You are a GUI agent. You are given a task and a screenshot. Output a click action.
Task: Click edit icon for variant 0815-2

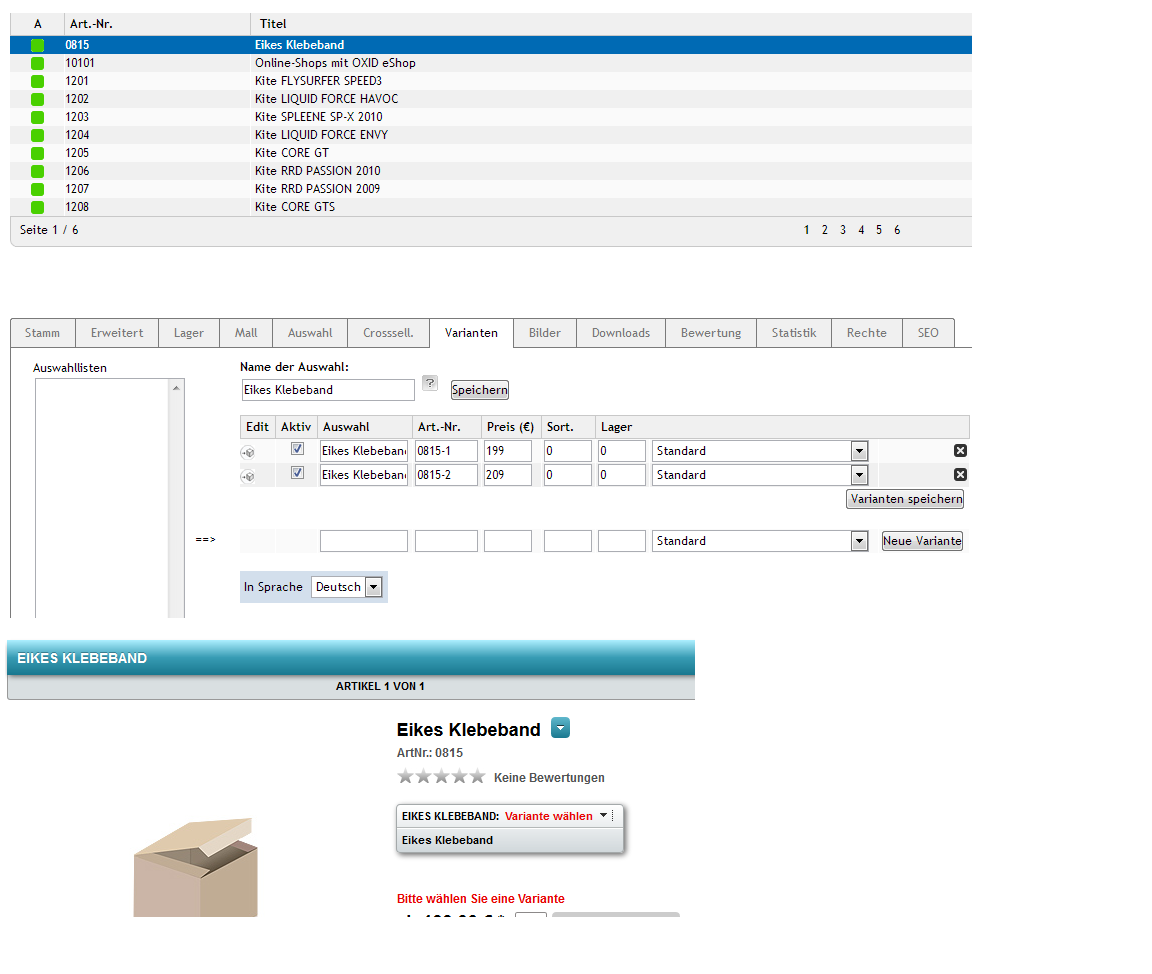(x=247, y=476)
